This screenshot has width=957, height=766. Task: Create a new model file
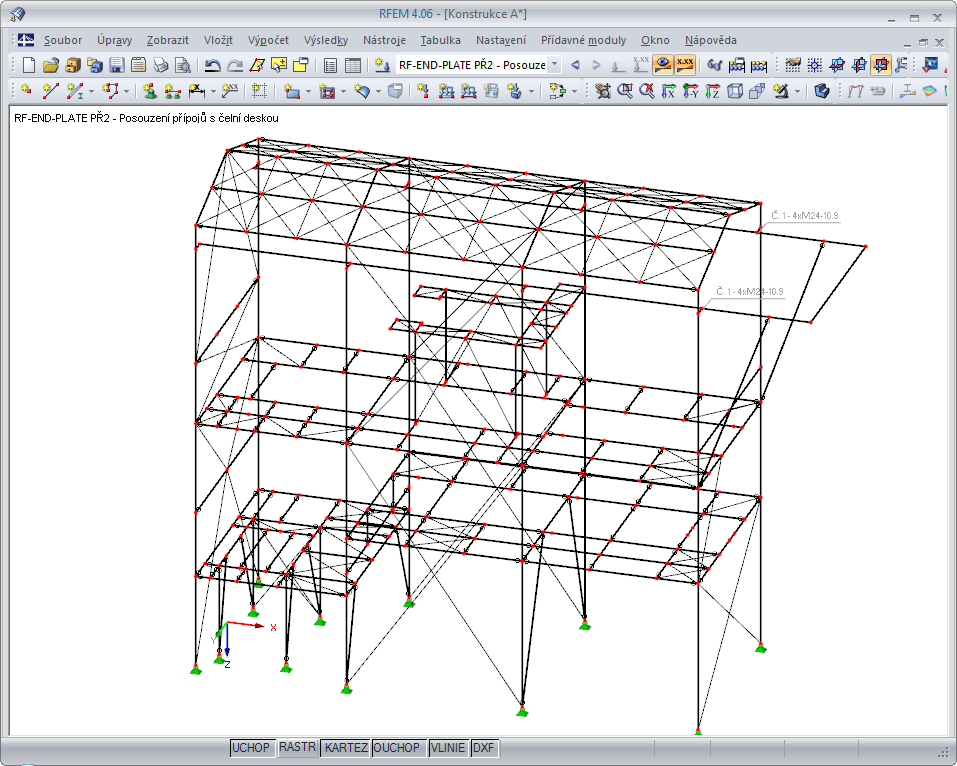pos(29,65)
